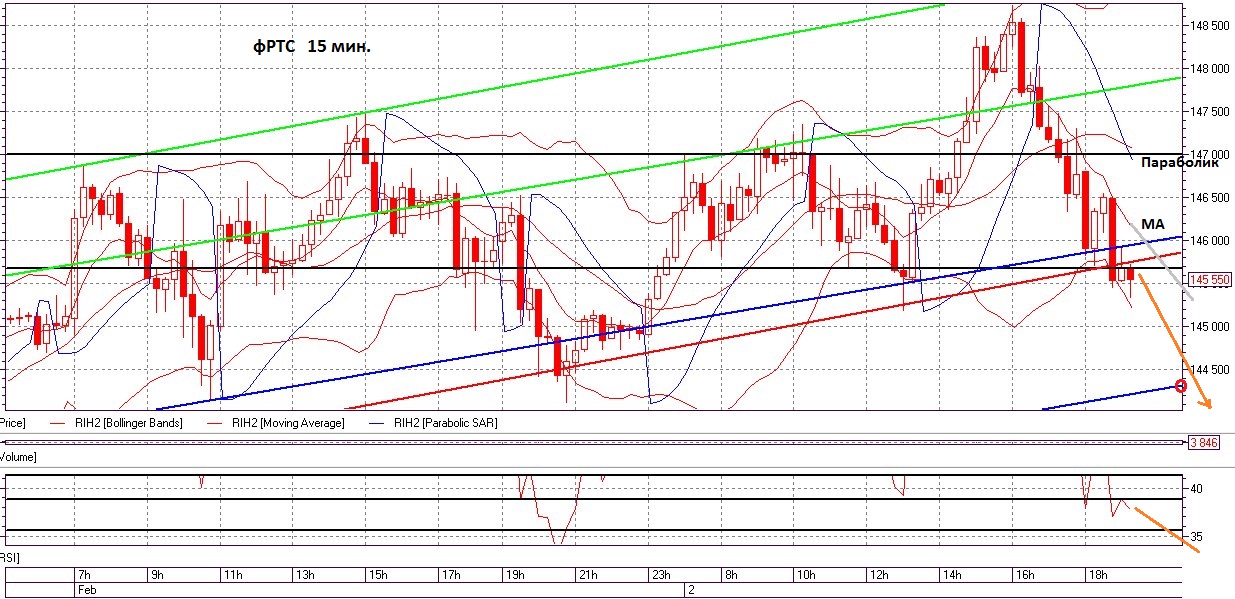Screen dimensions: 1235x599
Task: Click the 11h time axis label
Action: tap(232, 575)
